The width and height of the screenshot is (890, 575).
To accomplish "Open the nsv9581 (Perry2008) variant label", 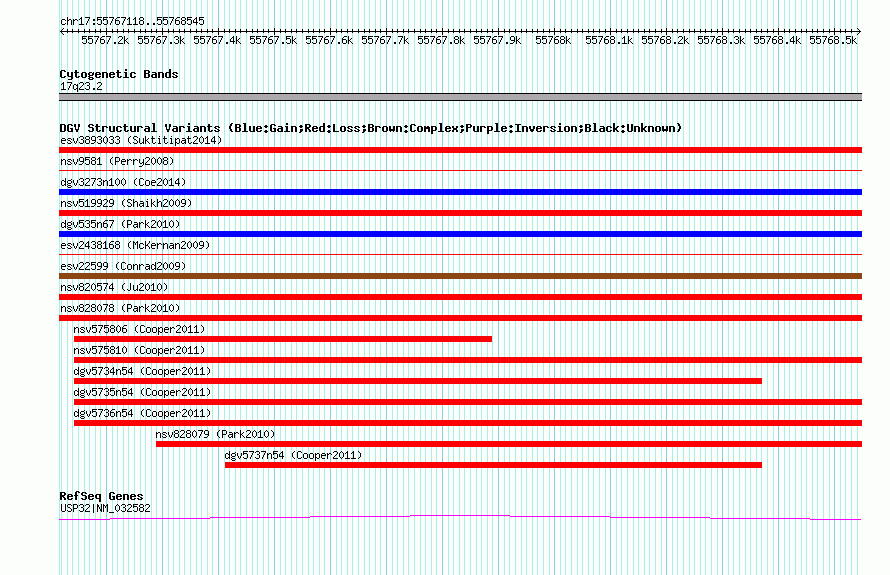I will (117, 161).
